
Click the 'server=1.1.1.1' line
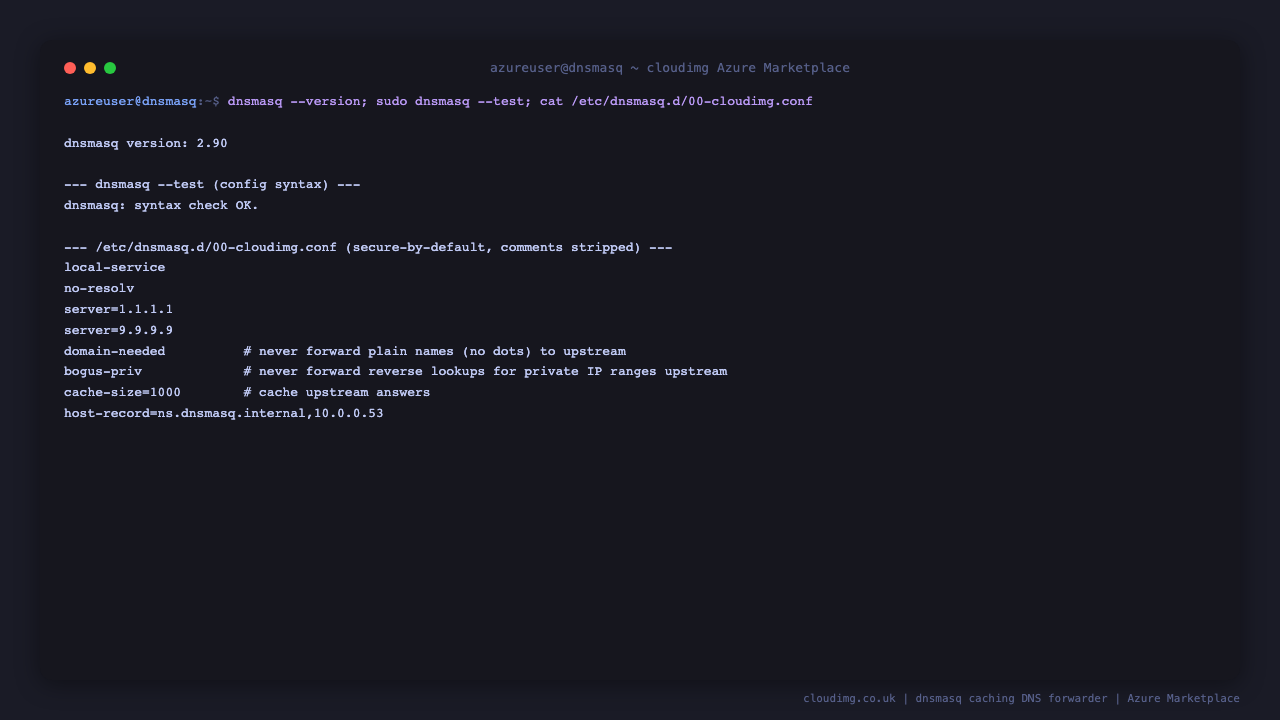coord(118,309)
